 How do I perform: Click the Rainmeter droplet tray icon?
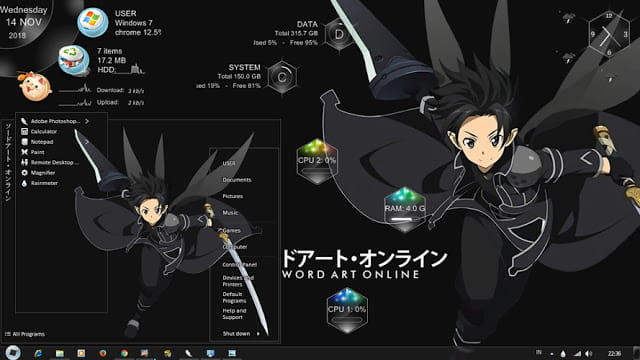point(563,353)
